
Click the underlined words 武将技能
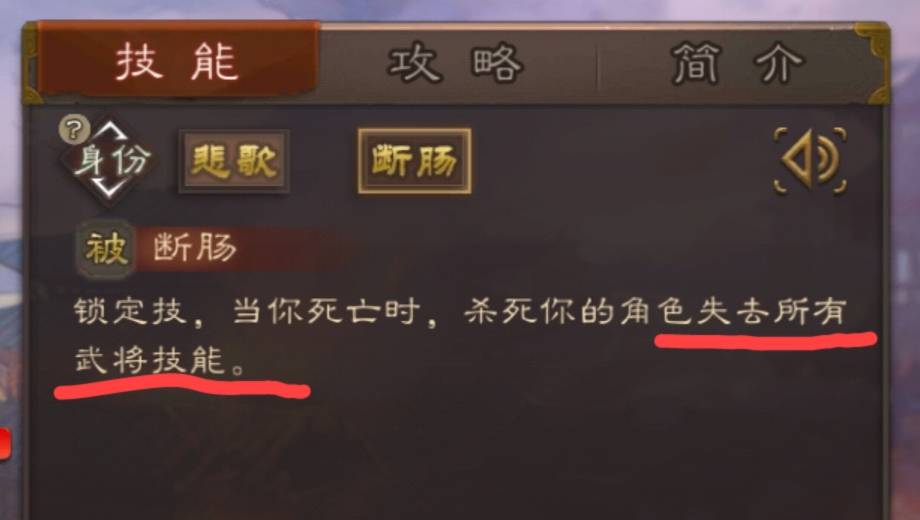[x=150, y=359]
